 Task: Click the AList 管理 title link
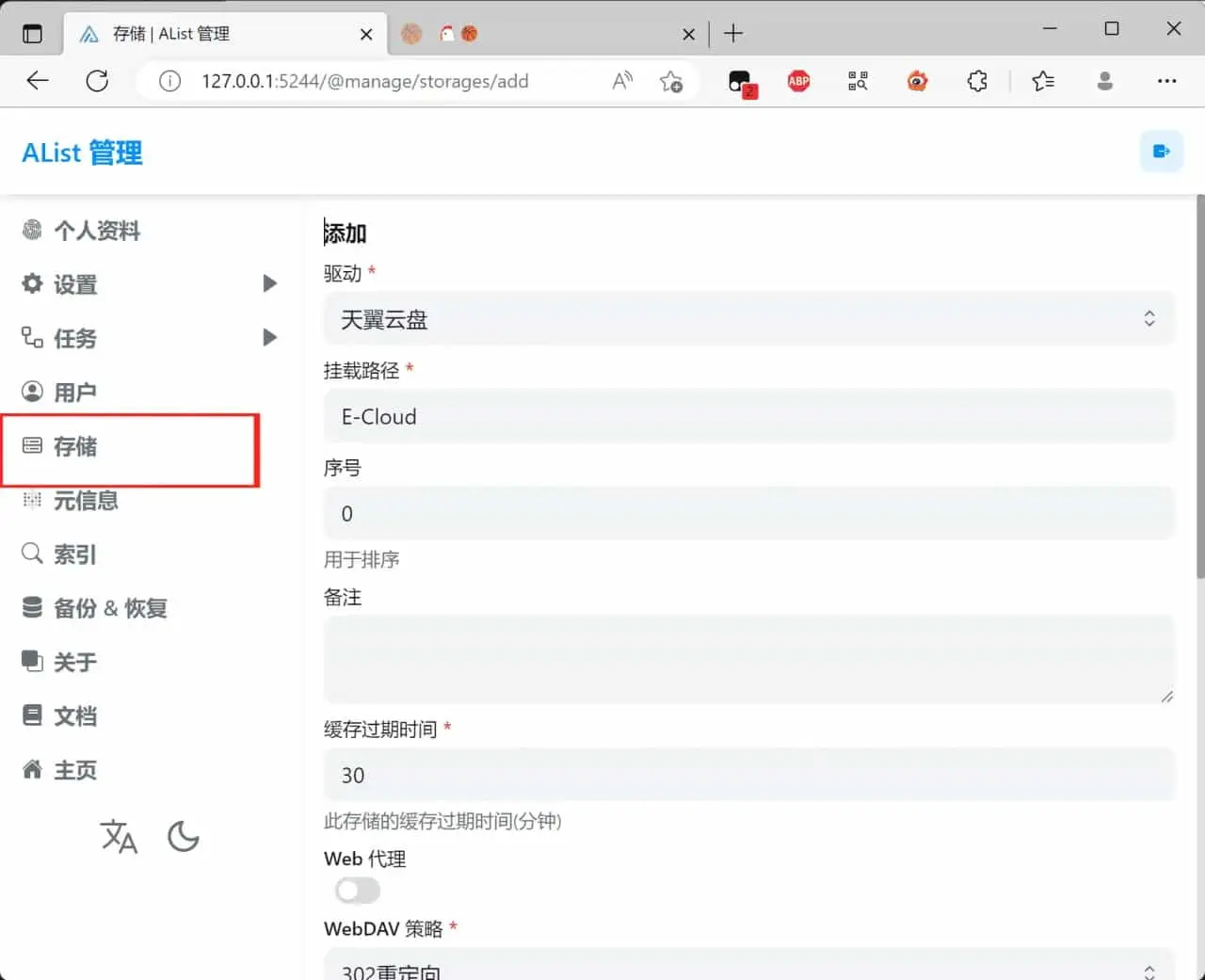(83, 153)
